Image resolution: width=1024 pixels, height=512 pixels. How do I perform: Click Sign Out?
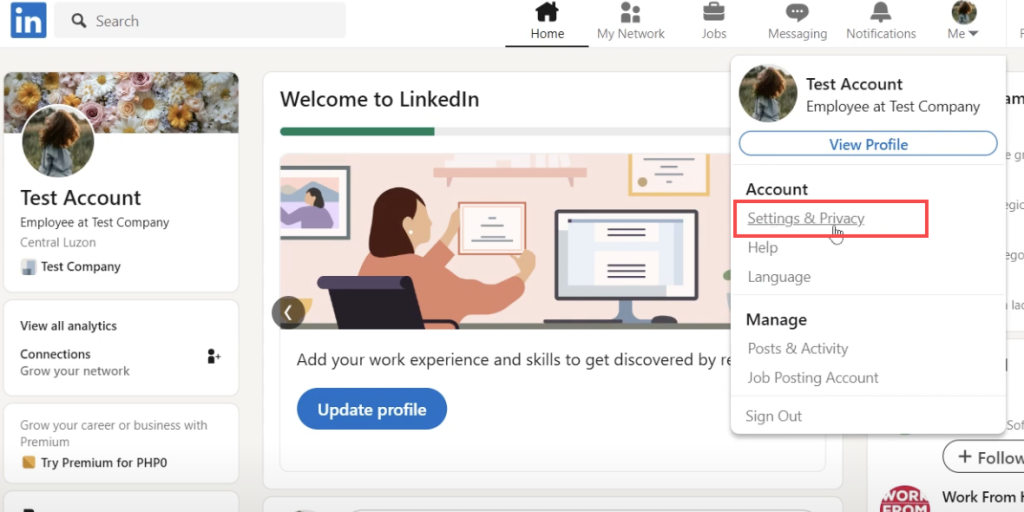[774, 416]
